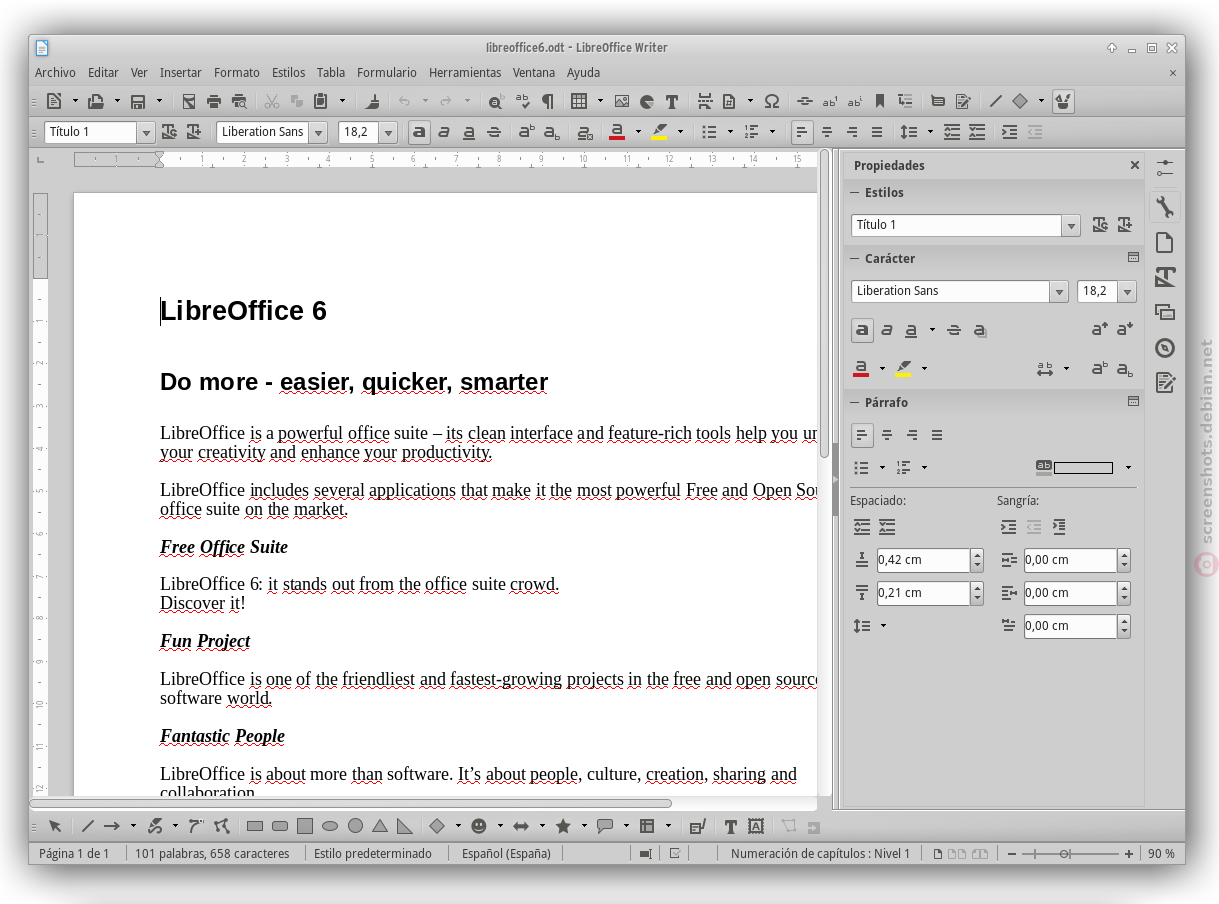Insert a hyperlink icon in the toolbar
This screenshot has width=1219, height=904.
point(805,101)
